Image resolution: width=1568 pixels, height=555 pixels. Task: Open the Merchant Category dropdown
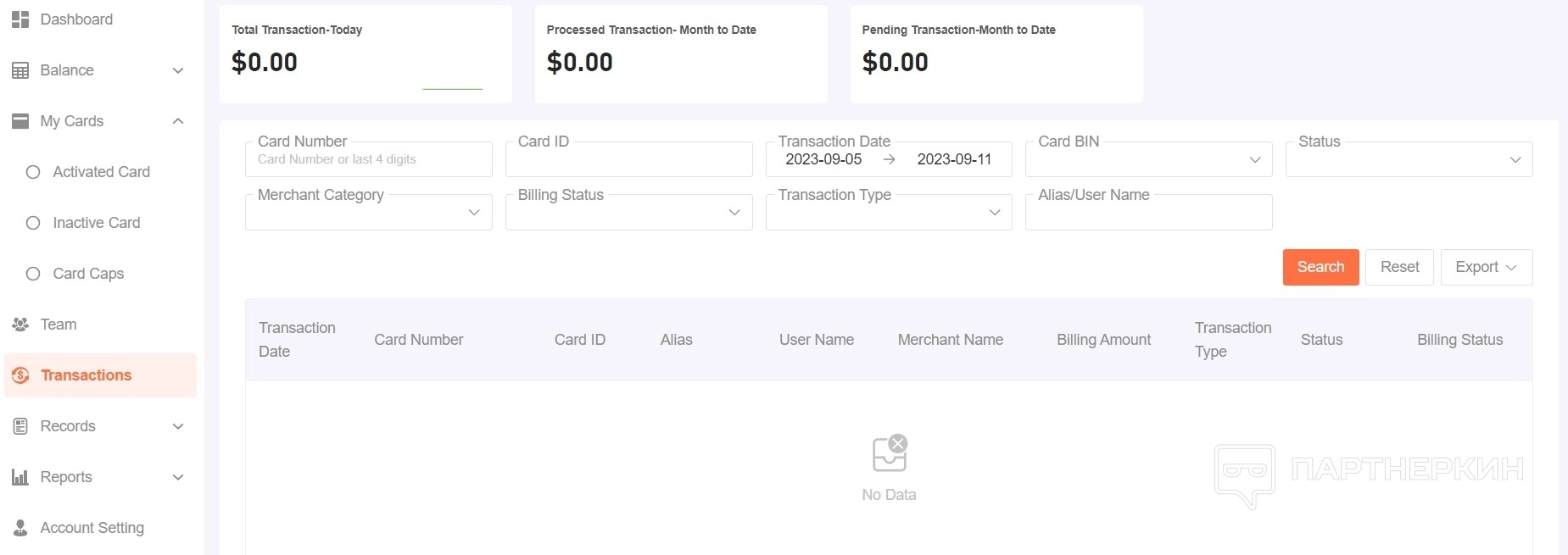coord(368,213)
